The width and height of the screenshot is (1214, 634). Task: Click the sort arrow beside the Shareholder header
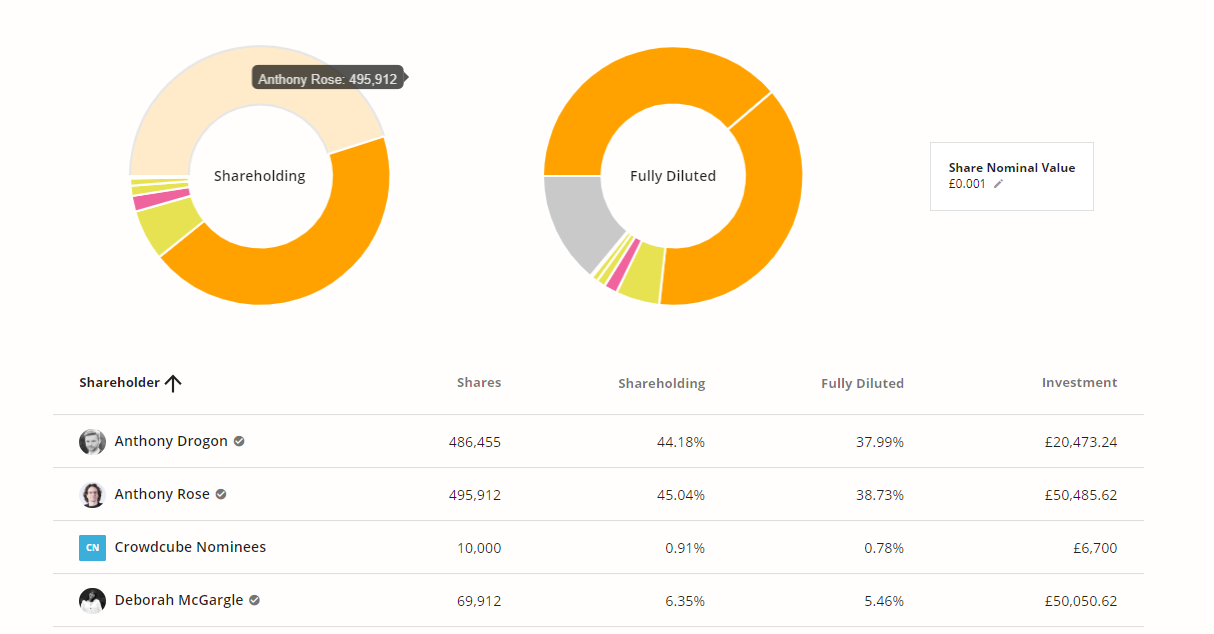[x=173, y=383]
